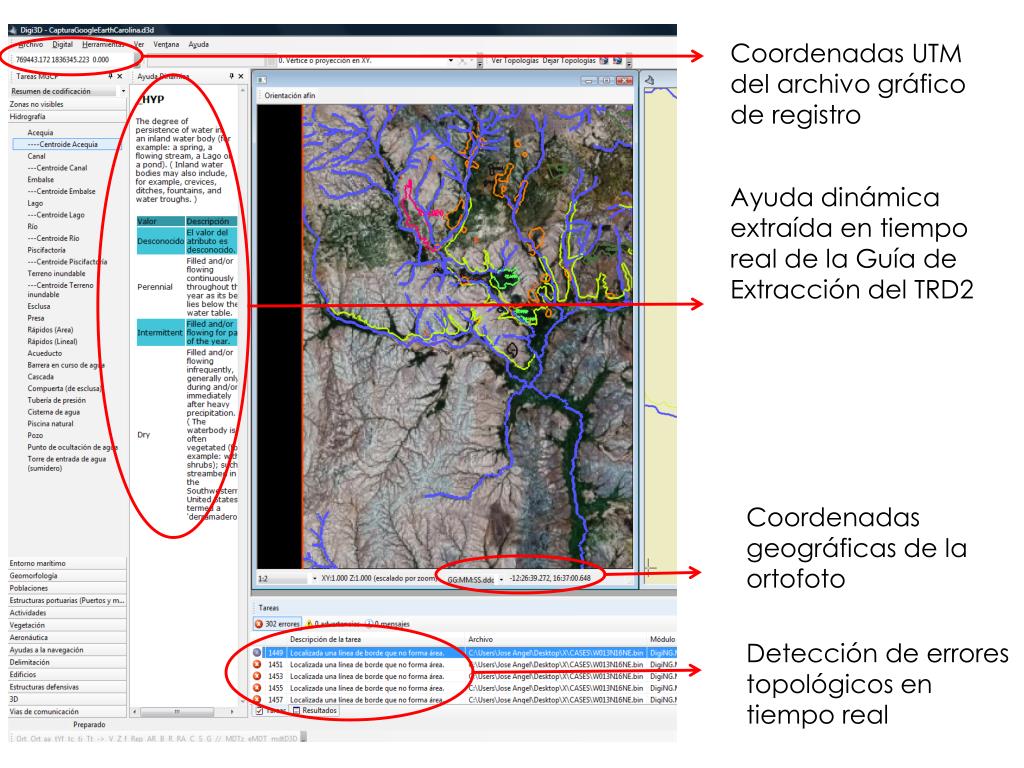Open the GG:MM:SS.ddd coordinate format dropdown

pos(502,579)
